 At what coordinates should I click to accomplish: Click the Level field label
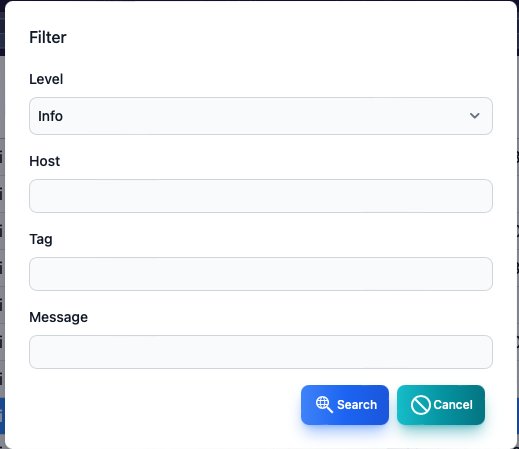(46, 79)
